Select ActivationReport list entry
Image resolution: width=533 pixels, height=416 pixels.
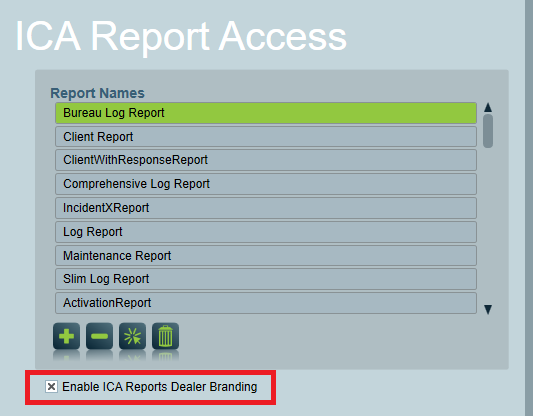tap(266, 303)
